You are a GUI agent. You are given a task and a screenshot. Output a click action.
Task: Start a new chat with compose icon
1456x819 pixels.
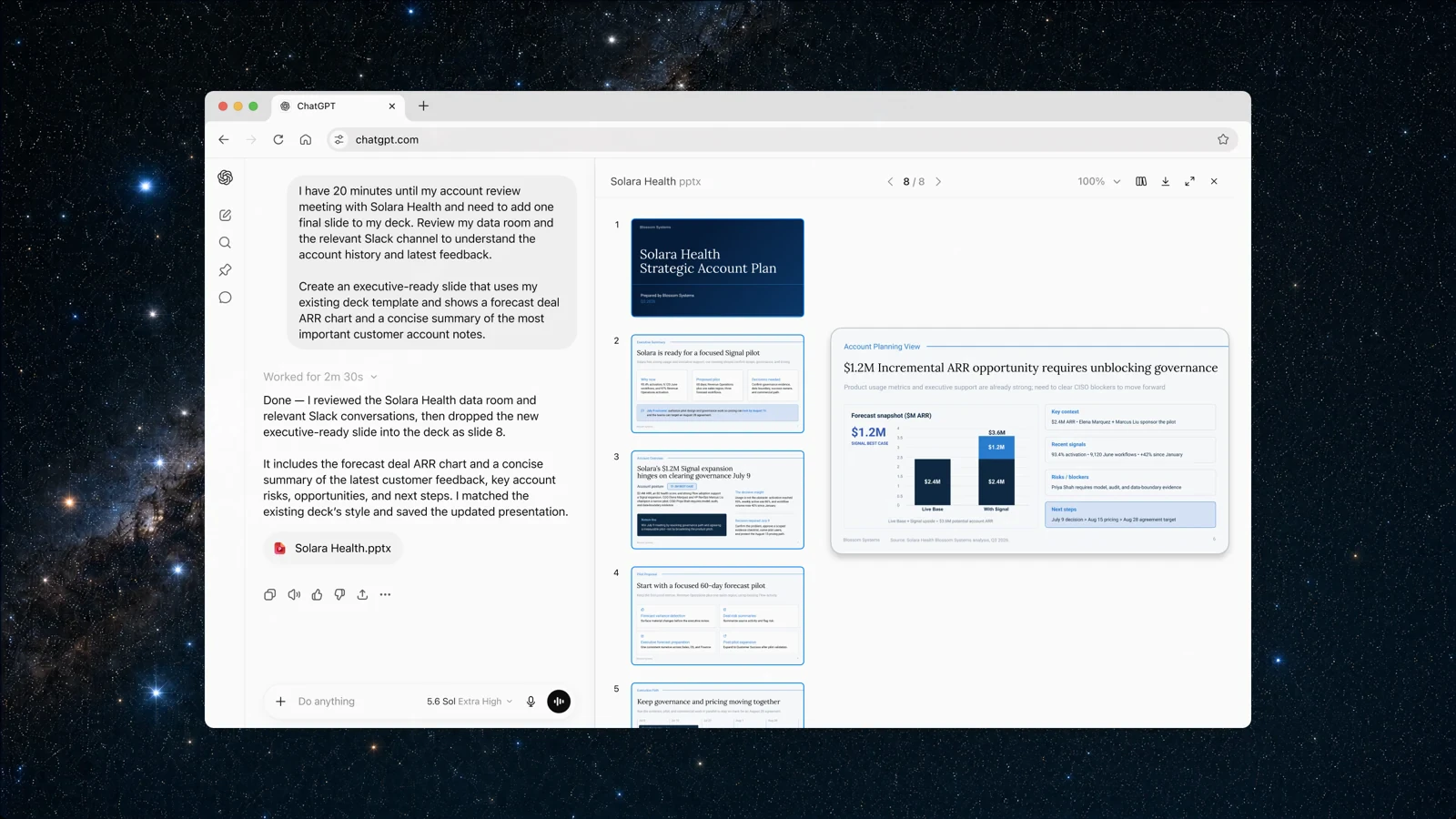[x=225, y=216]
